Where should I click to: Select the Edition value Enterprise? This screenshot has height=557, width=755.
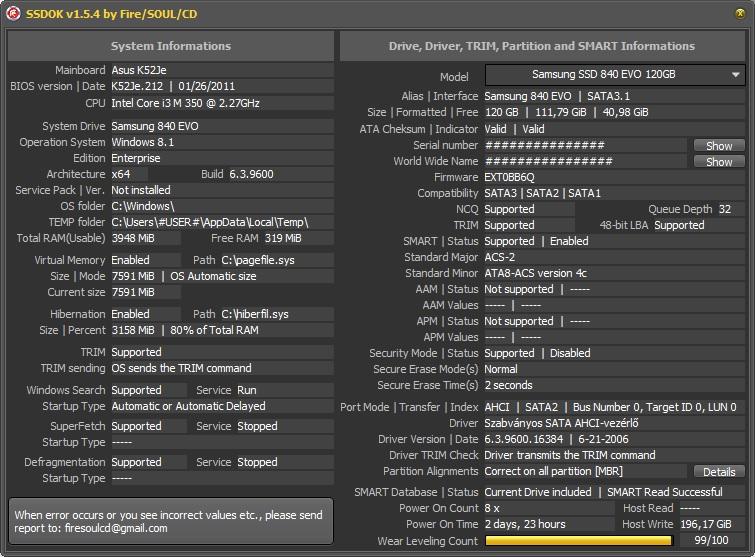[136, 158]
